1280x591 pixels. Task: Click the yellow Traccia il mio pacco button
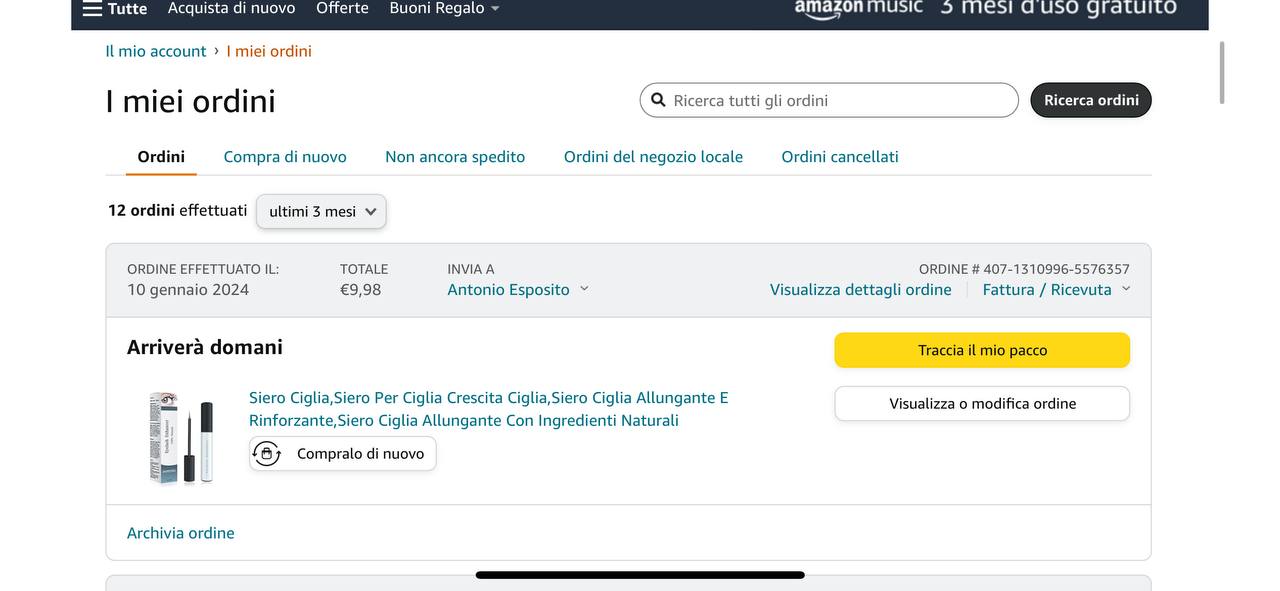click(x=982, y=350)
